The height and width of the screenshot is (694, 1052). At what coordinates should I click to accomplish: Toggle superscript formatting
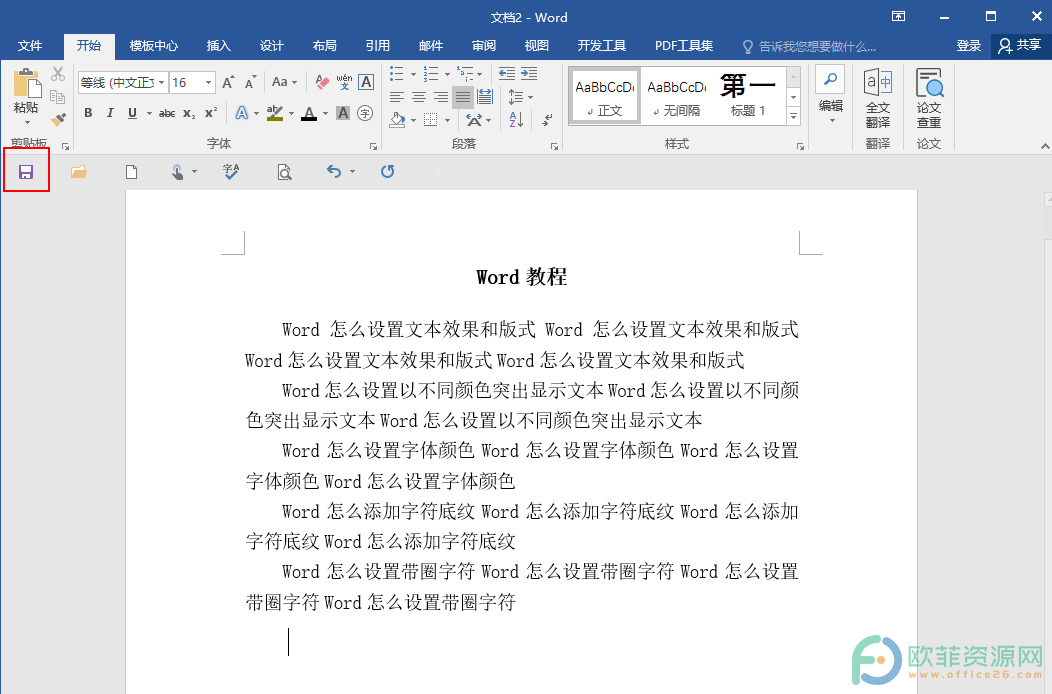point(211,113)
